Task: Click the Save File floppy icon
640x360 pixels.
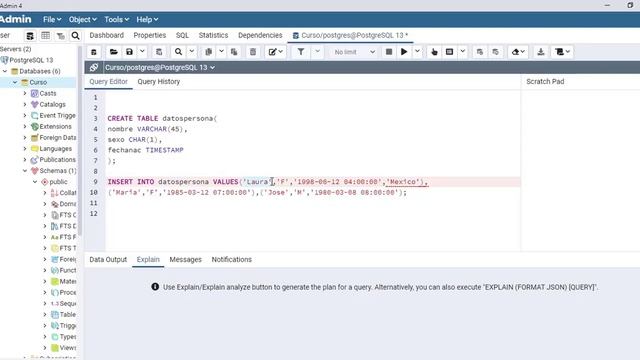Action: point(129,52)
